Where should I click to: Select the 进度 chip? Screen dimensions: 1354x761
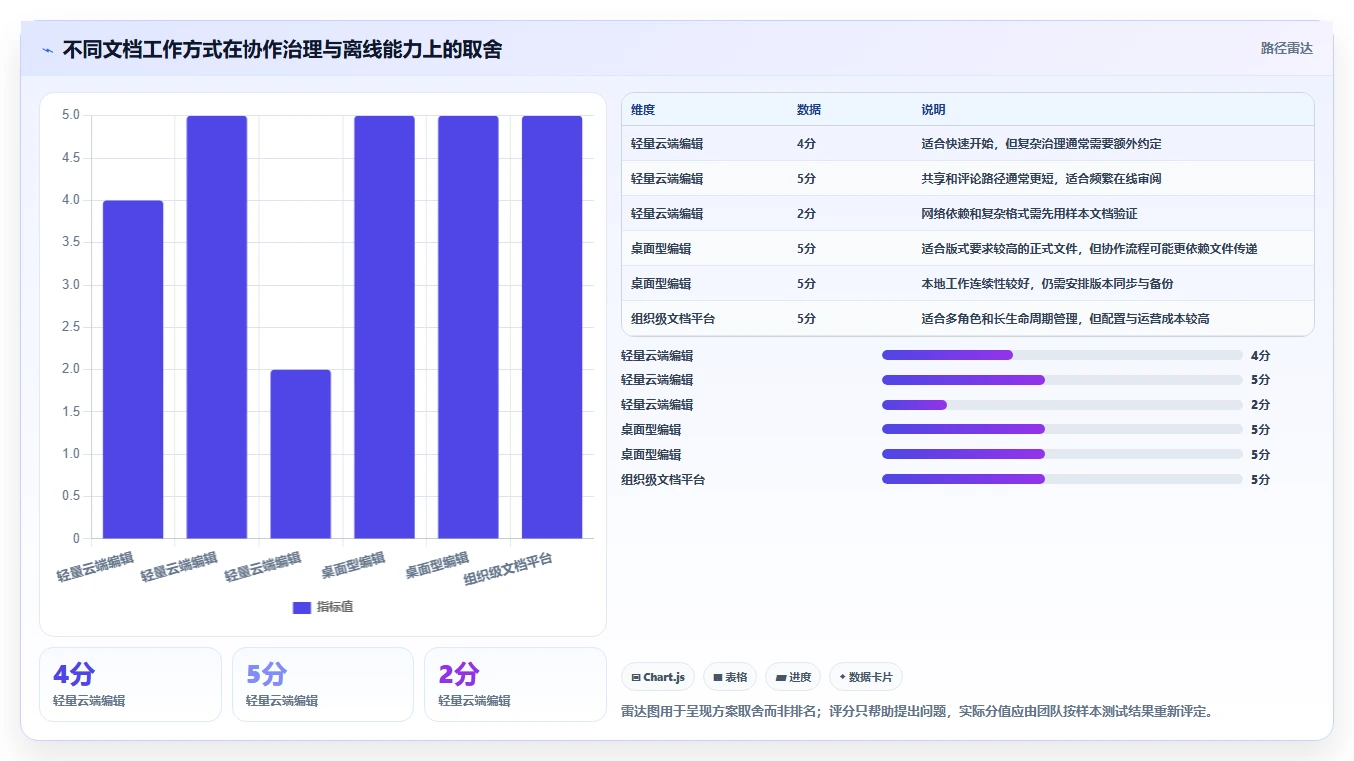click(793, 677)
